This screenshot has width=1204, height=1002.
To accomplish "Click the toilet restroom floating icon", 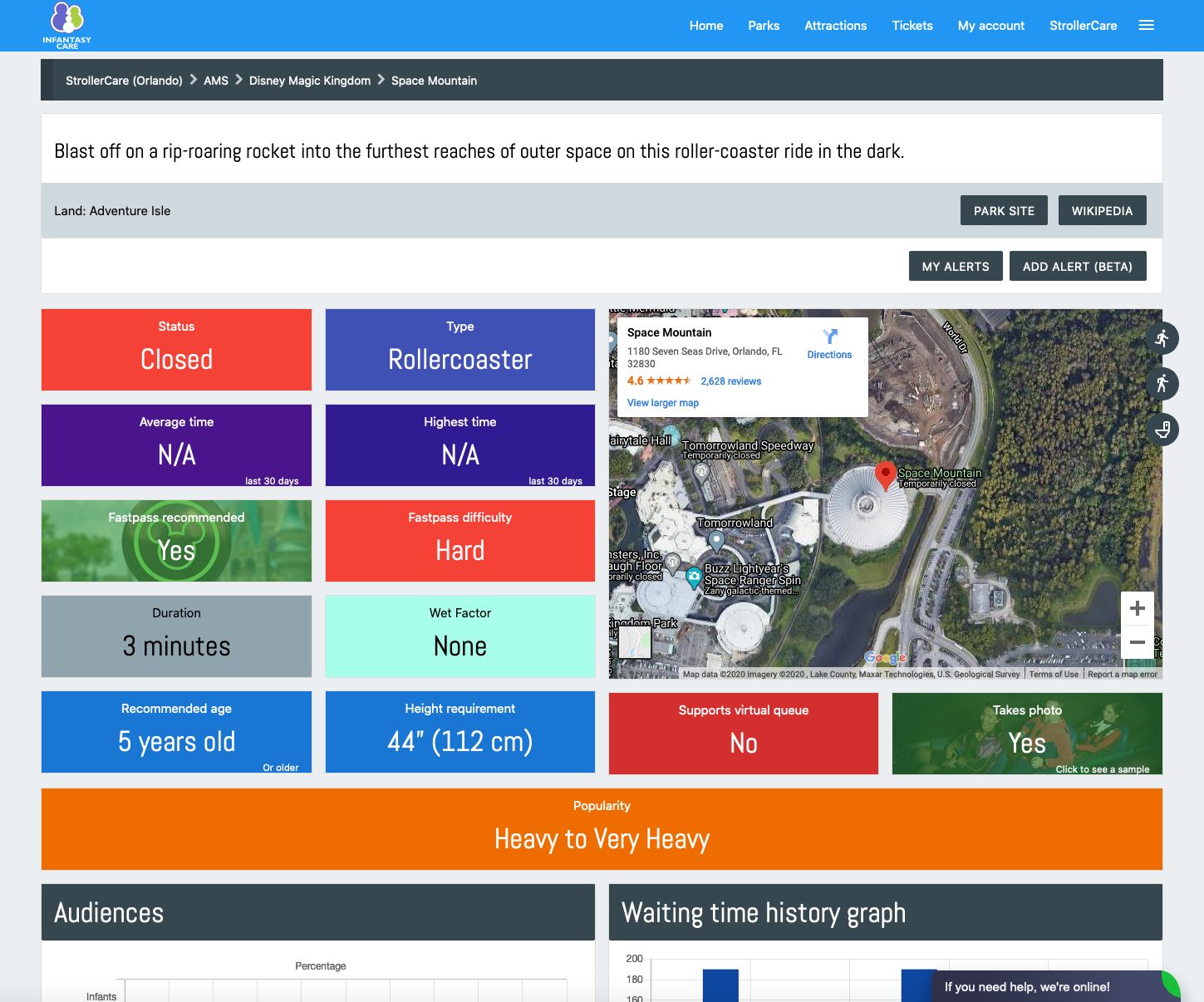I will click(x=1162, y=430).
